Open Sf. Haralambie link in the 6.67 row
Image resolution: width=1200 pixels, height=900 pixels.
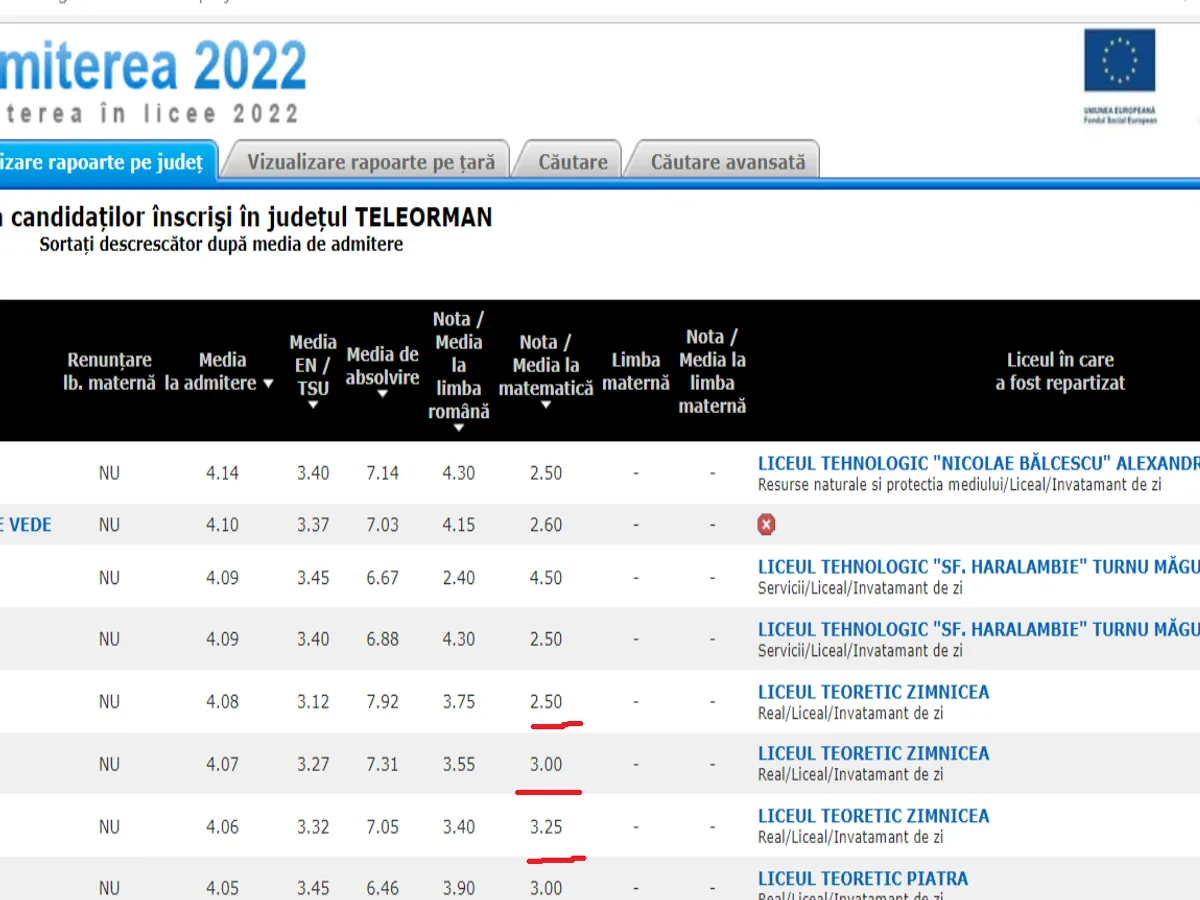click(977, 568)
